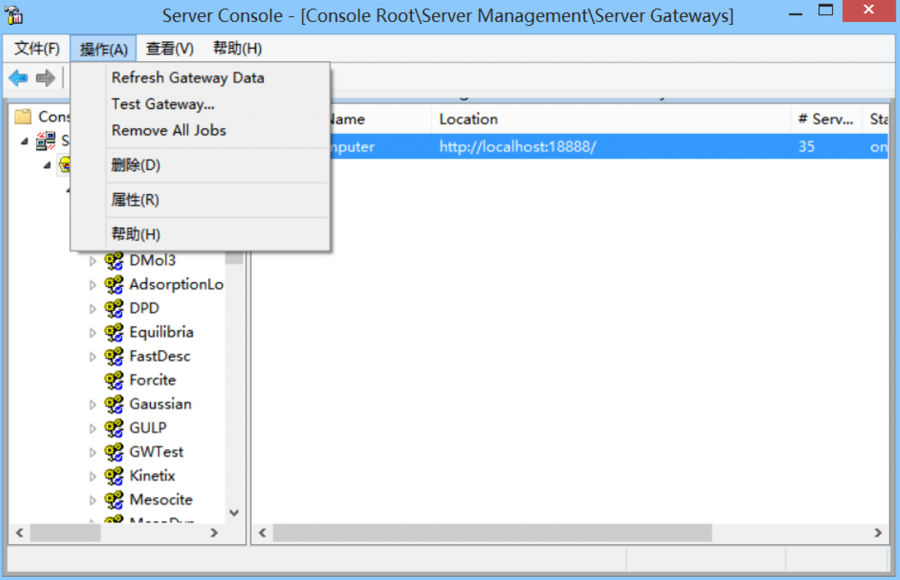Choose Test Gateway... menu entry

200,104
